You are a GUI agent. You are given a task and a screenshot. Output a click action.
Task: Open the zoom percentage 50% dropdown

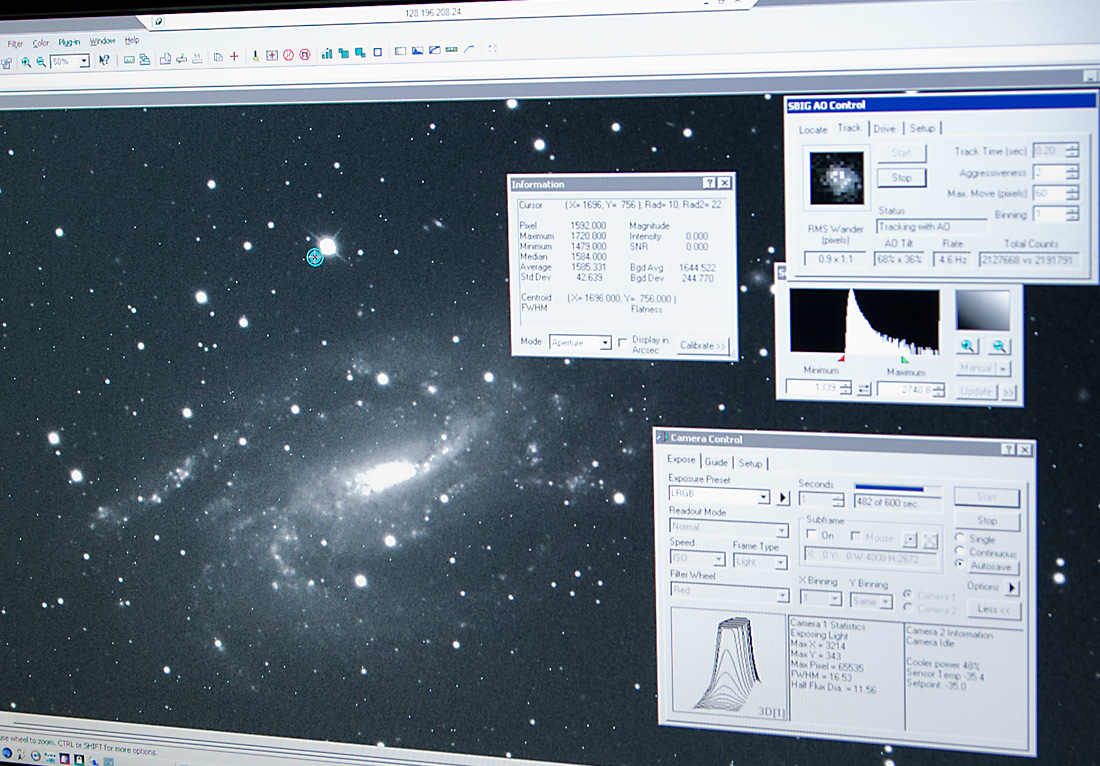pyautogui.click(x=84, y=61)
